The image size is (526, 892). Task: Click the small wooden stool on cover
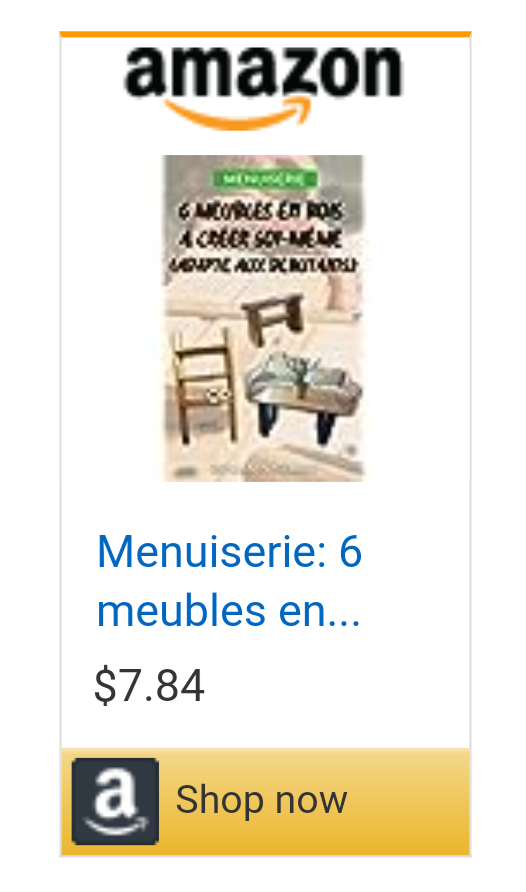272,318
